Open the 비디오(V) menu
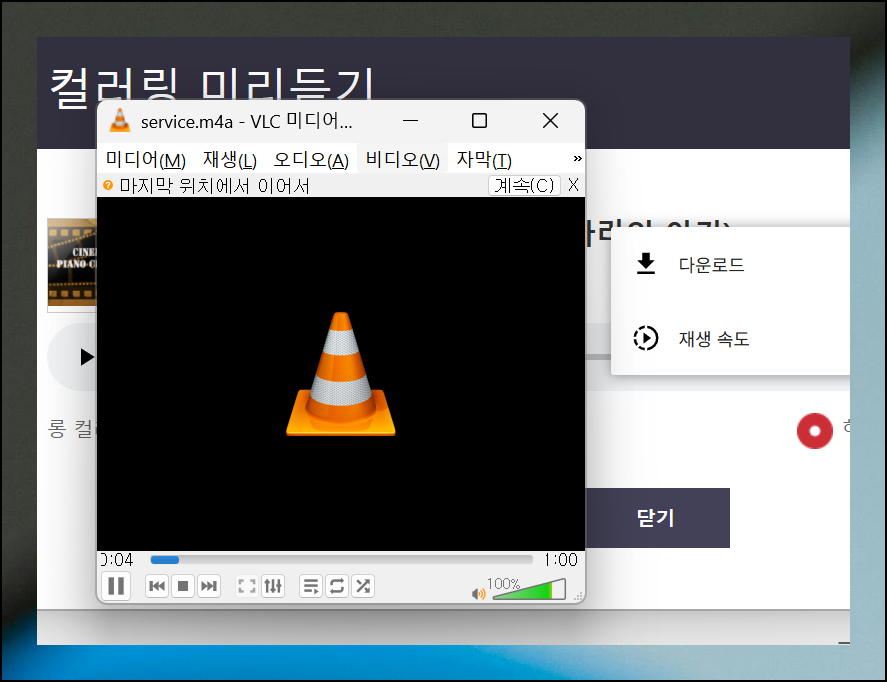The height and width of the screenshot is (682, 887). tap(402, 160)
